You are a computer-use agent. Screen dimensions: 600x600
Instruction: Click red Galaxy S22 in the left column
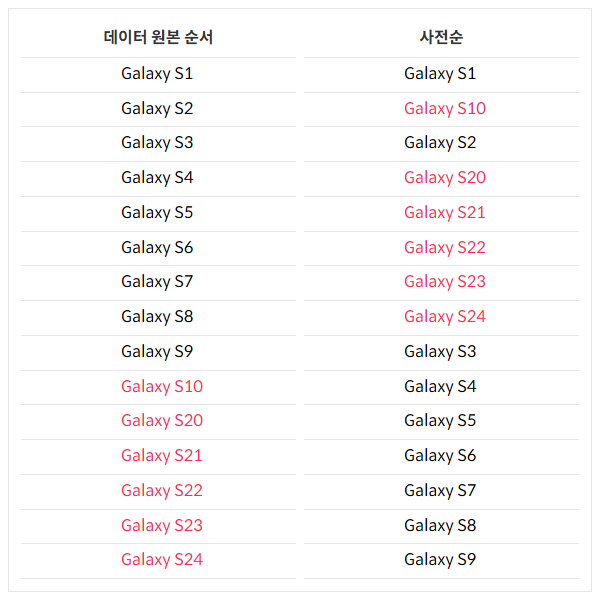click(162, 491)
